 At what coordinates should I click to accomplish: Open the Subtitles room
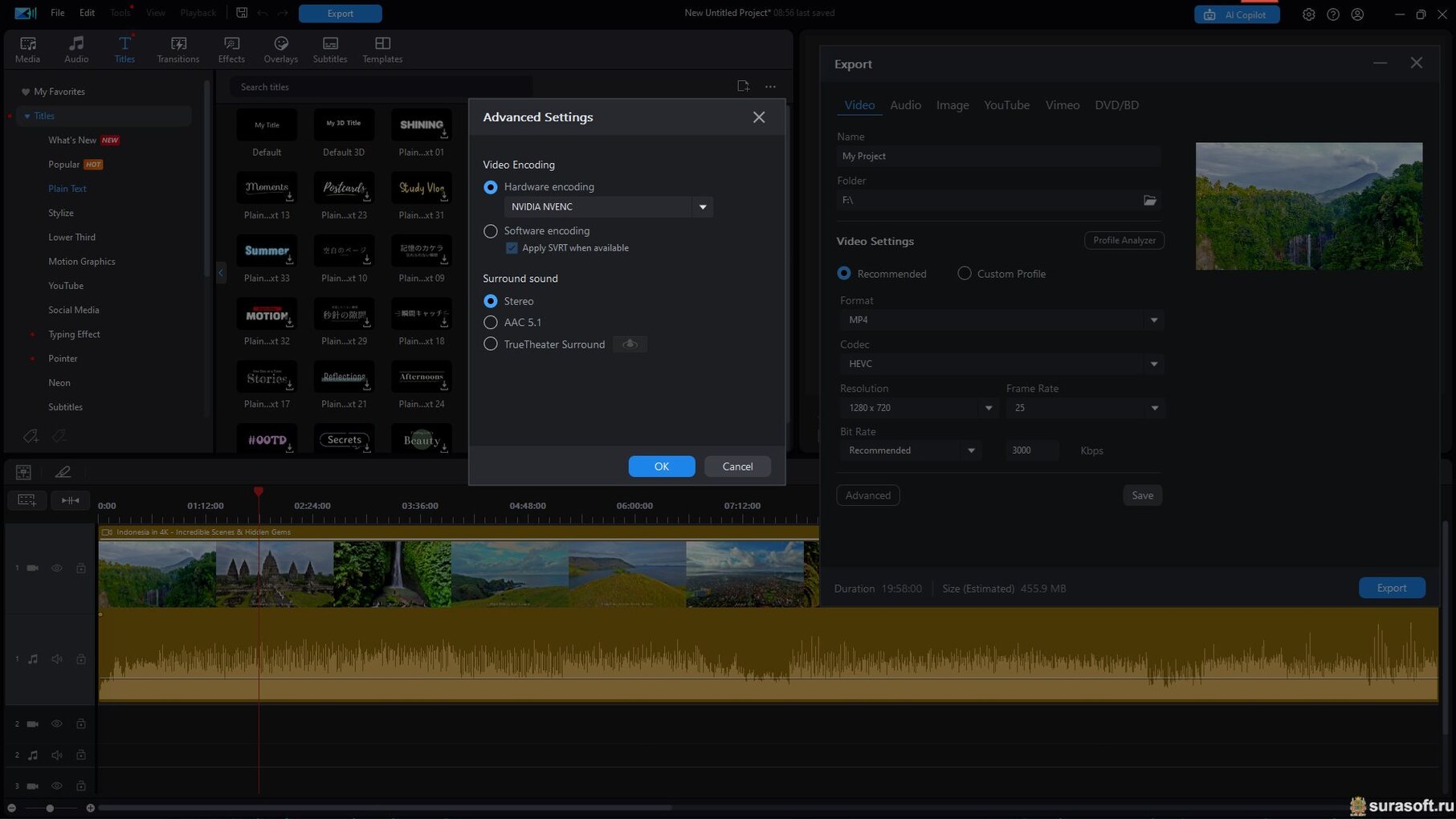[x=330, y=49]
